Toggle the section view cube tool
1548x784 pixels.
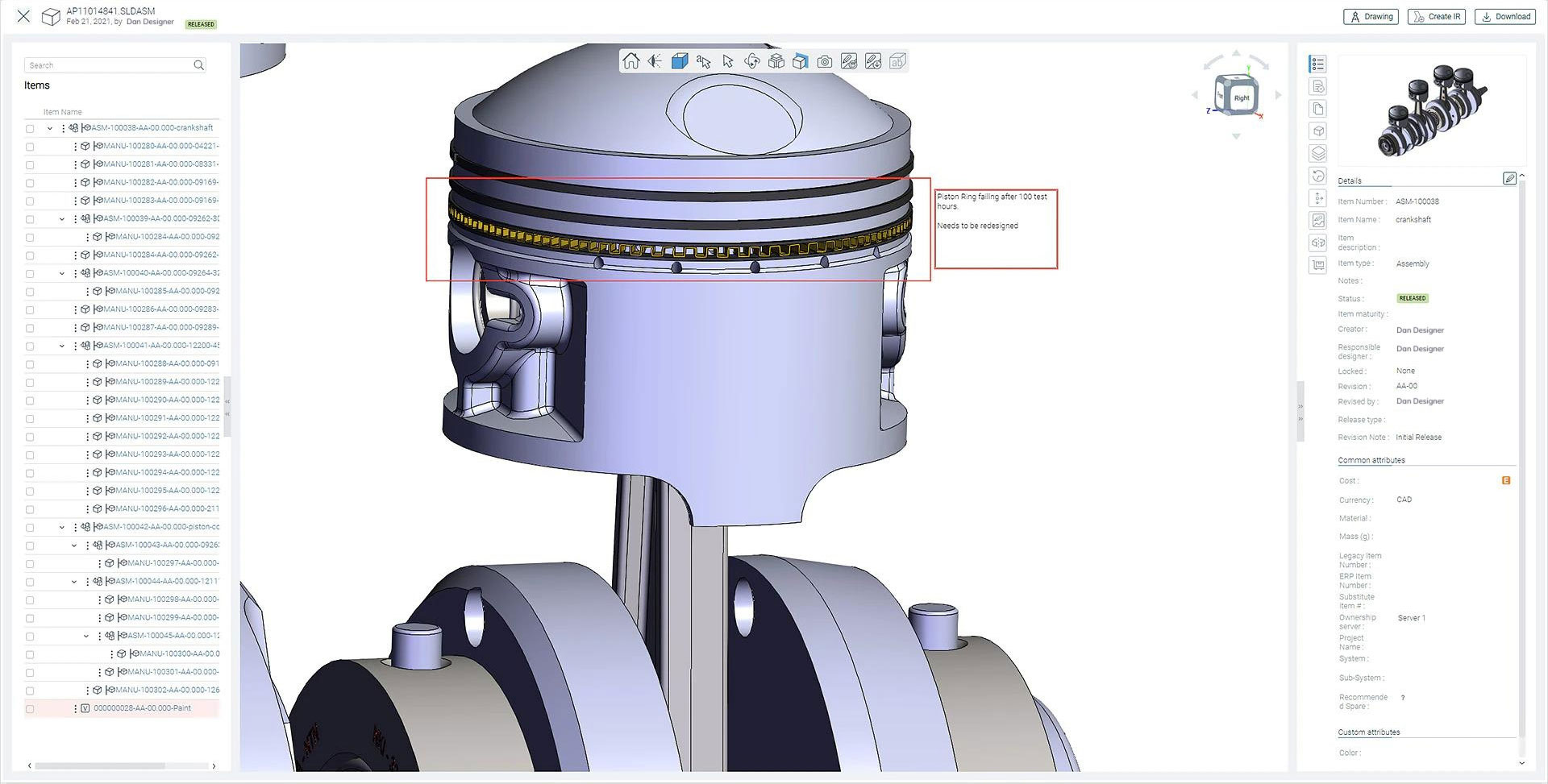tap(800, 61)
